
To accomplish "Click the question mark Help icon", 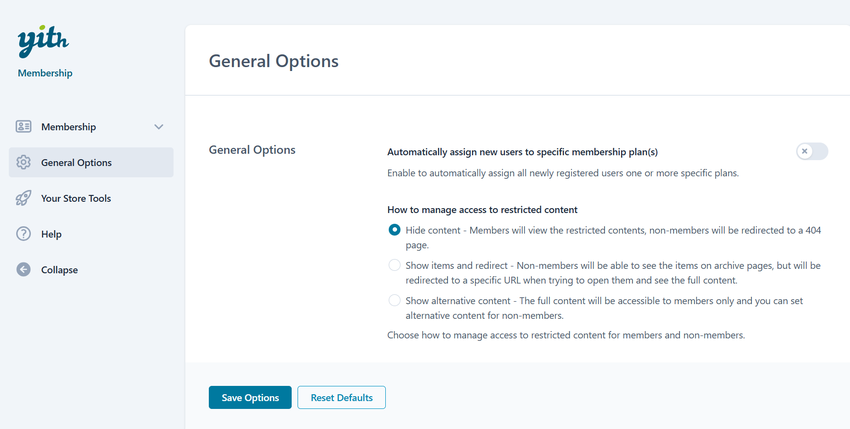I will [x=24, y=234].
